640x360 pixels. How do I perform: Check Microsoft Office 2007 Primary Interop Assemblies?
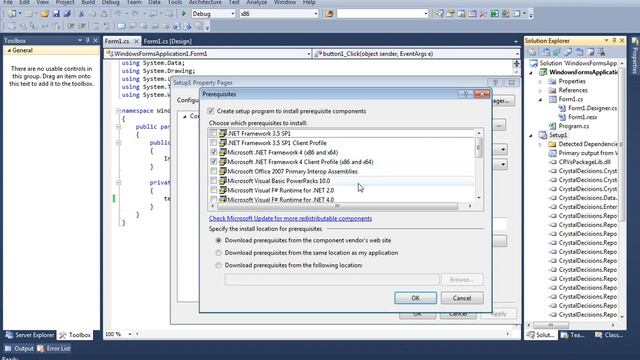click(213, 171)
